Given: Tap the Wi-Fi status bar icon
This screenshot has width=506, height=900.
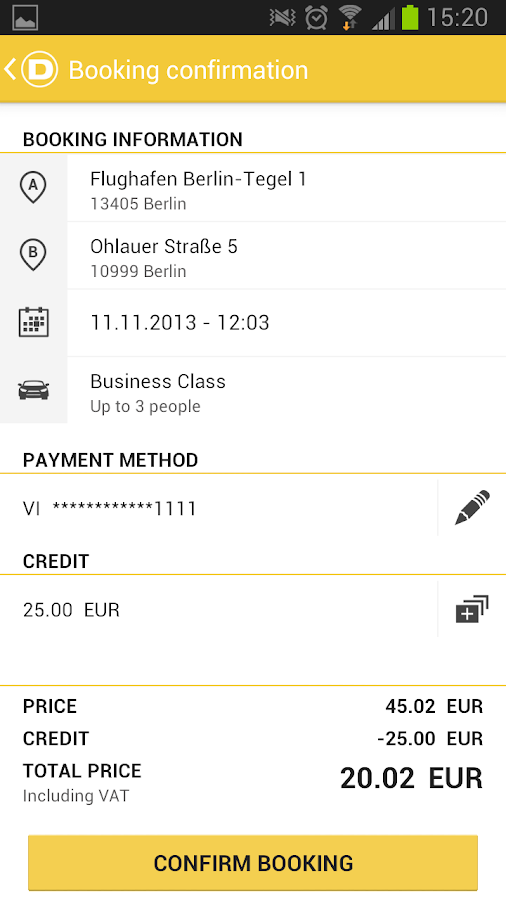Looking at the screenshot, I should click(349, 17).
